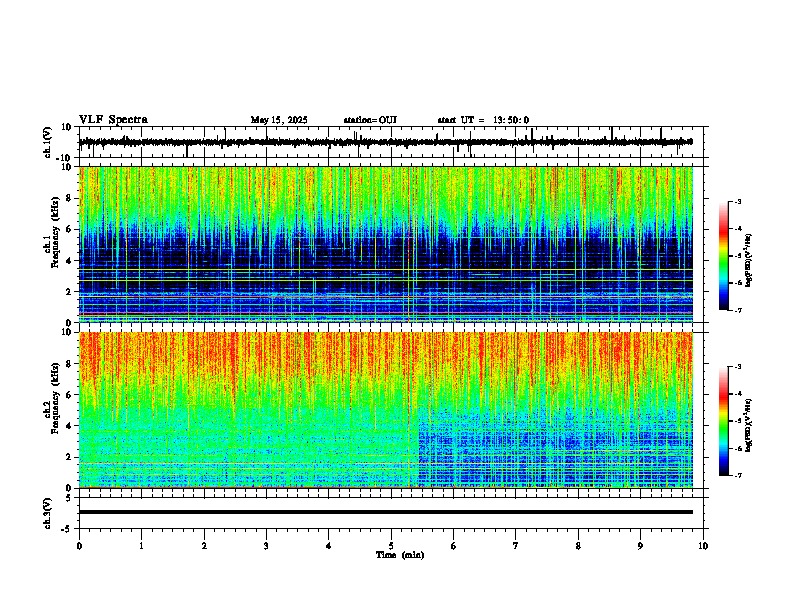Click the "8" tick on ch.2 frequency axis

pos(69,364)
